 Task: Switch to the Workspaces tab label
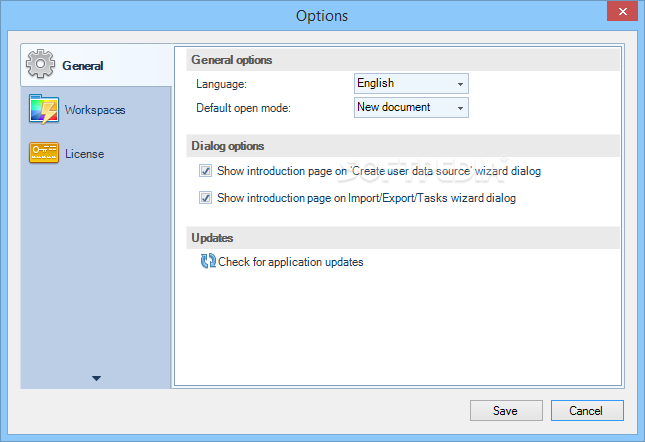(95, 110)
